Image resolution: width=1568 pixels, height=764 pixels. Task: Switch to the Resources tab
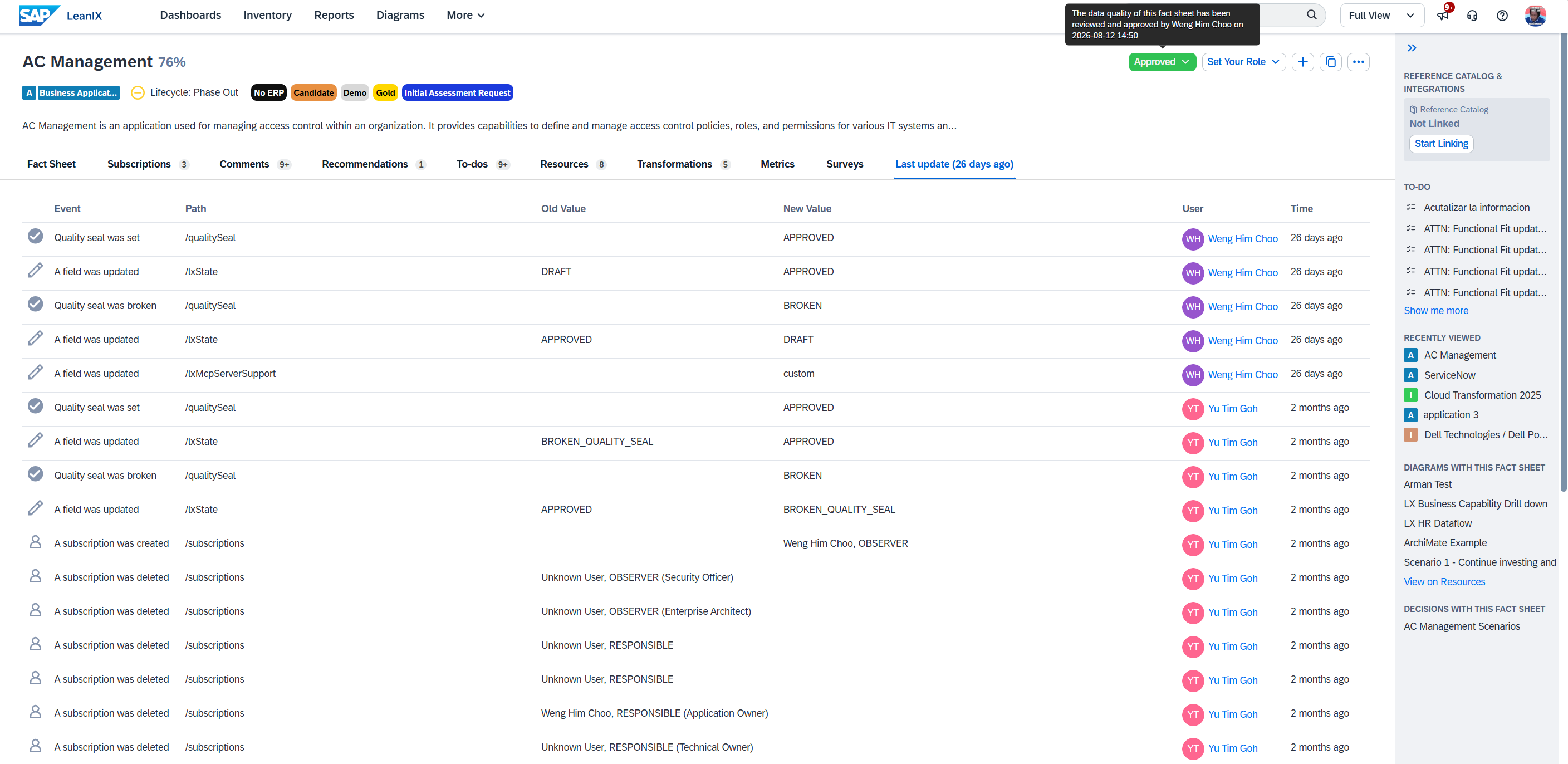[573, 164]
